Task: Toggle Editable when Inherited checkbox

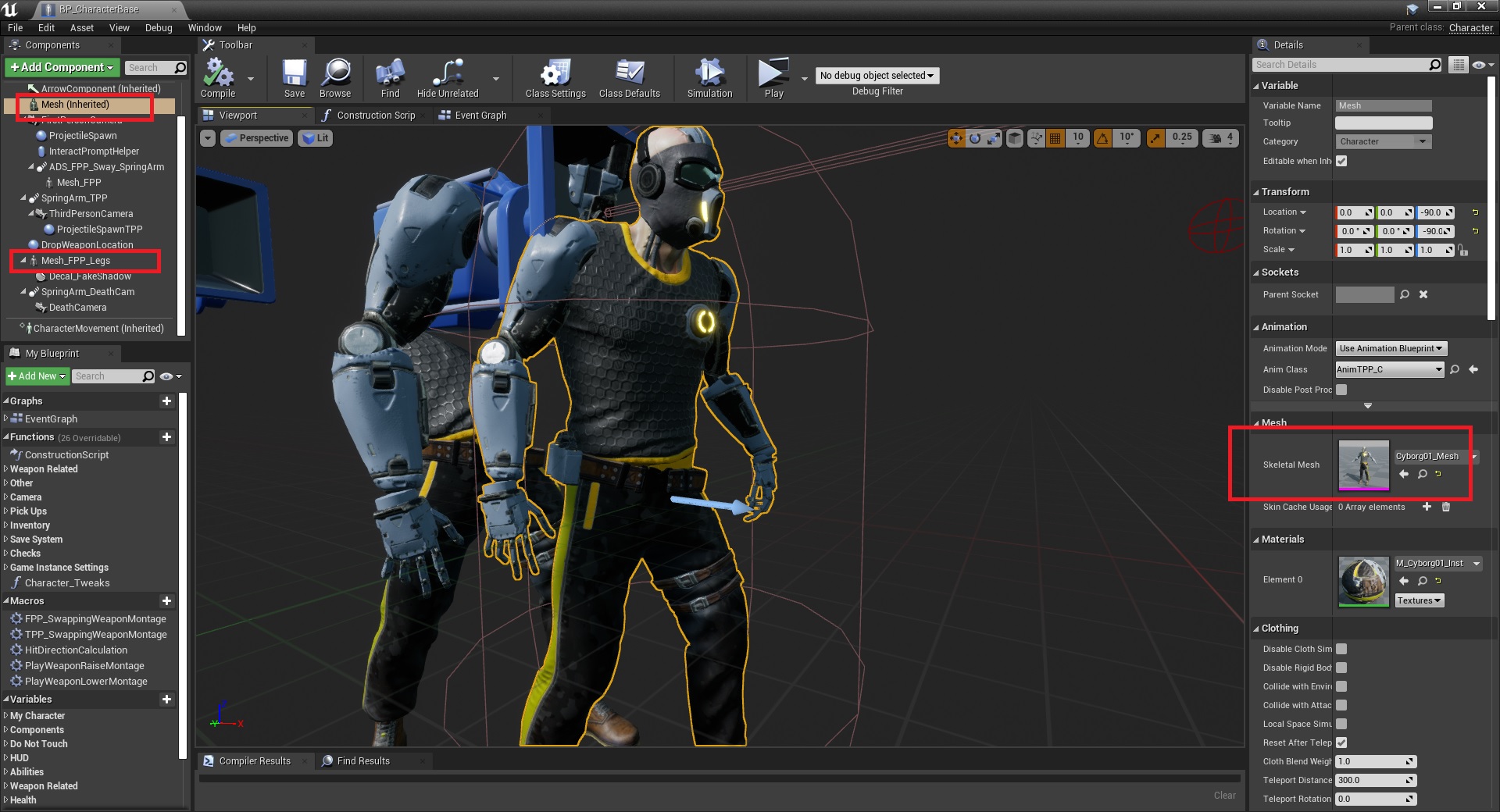Action: (x=1341, y=161)
